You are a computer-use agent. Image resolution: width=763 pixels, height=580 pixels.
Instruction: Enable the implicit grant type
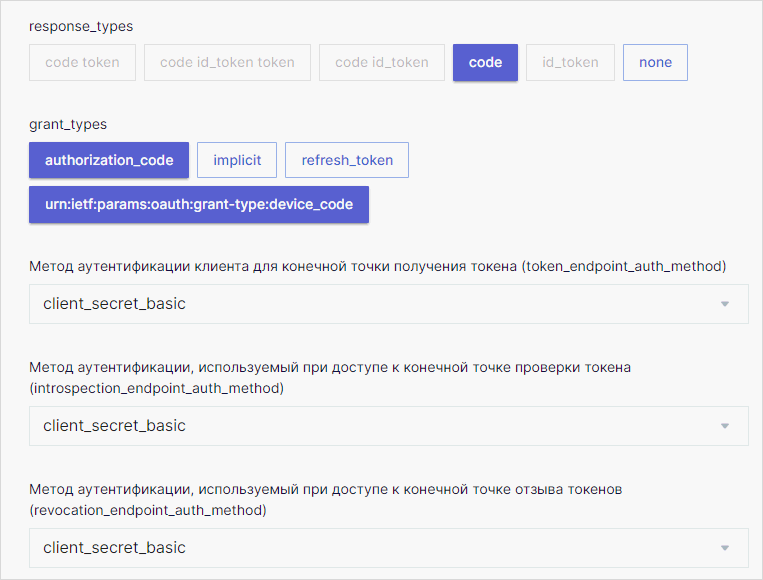(x=237, y=160)
